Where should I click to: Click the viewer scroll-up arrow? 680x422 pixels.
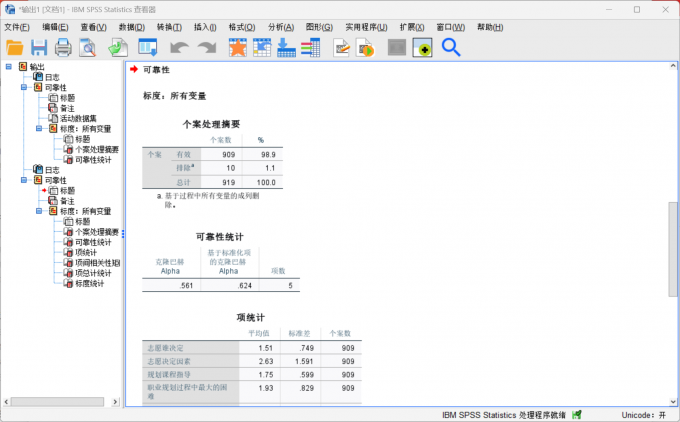coord(673,66)
